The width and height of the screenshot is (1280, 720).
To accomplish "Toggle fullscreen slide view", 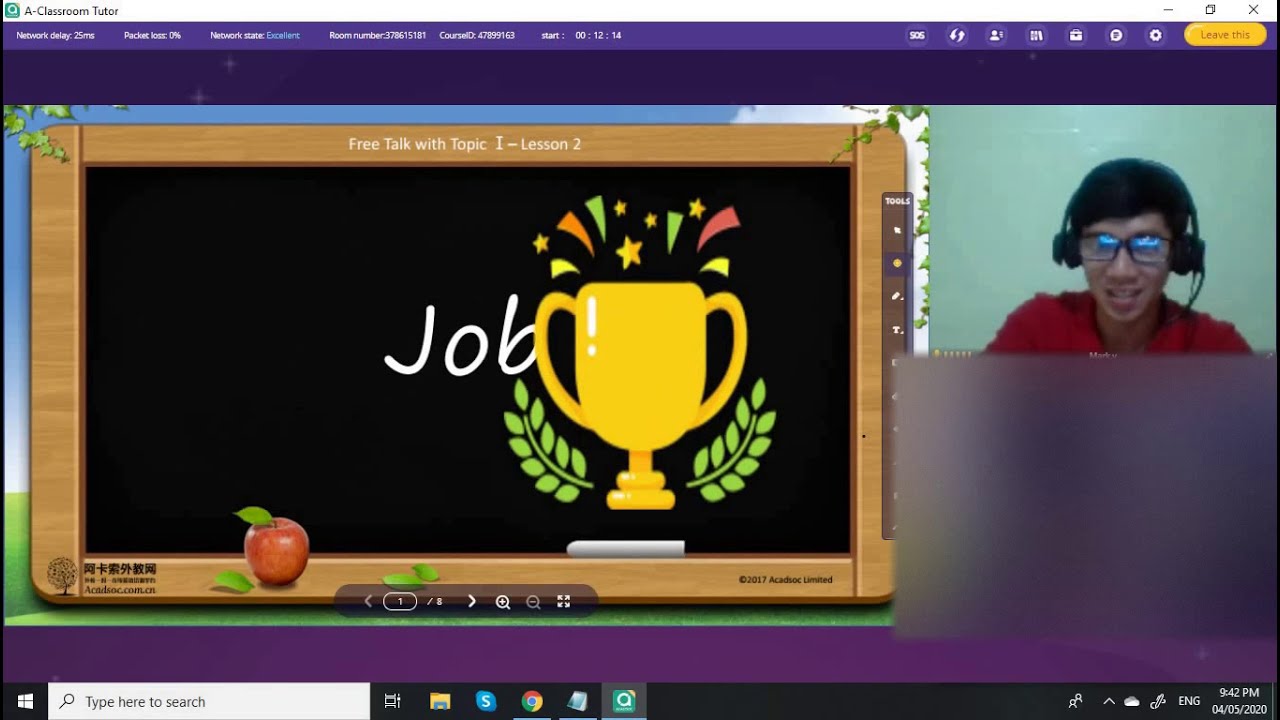I will (563, 601).
